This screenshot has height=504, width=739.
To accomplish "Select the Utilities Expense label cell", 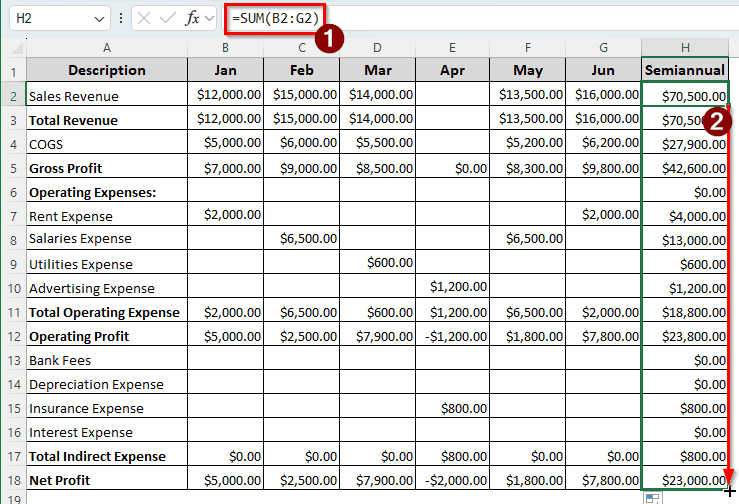I will point(107,262).
